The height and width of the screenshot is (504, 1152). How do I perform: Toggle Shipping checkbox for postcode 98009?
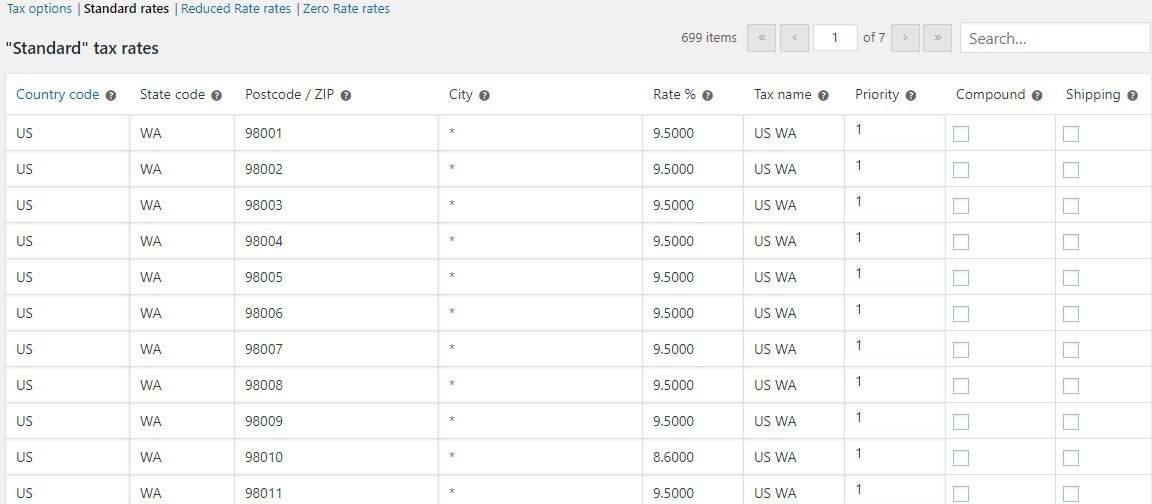tap(1071, 422)
